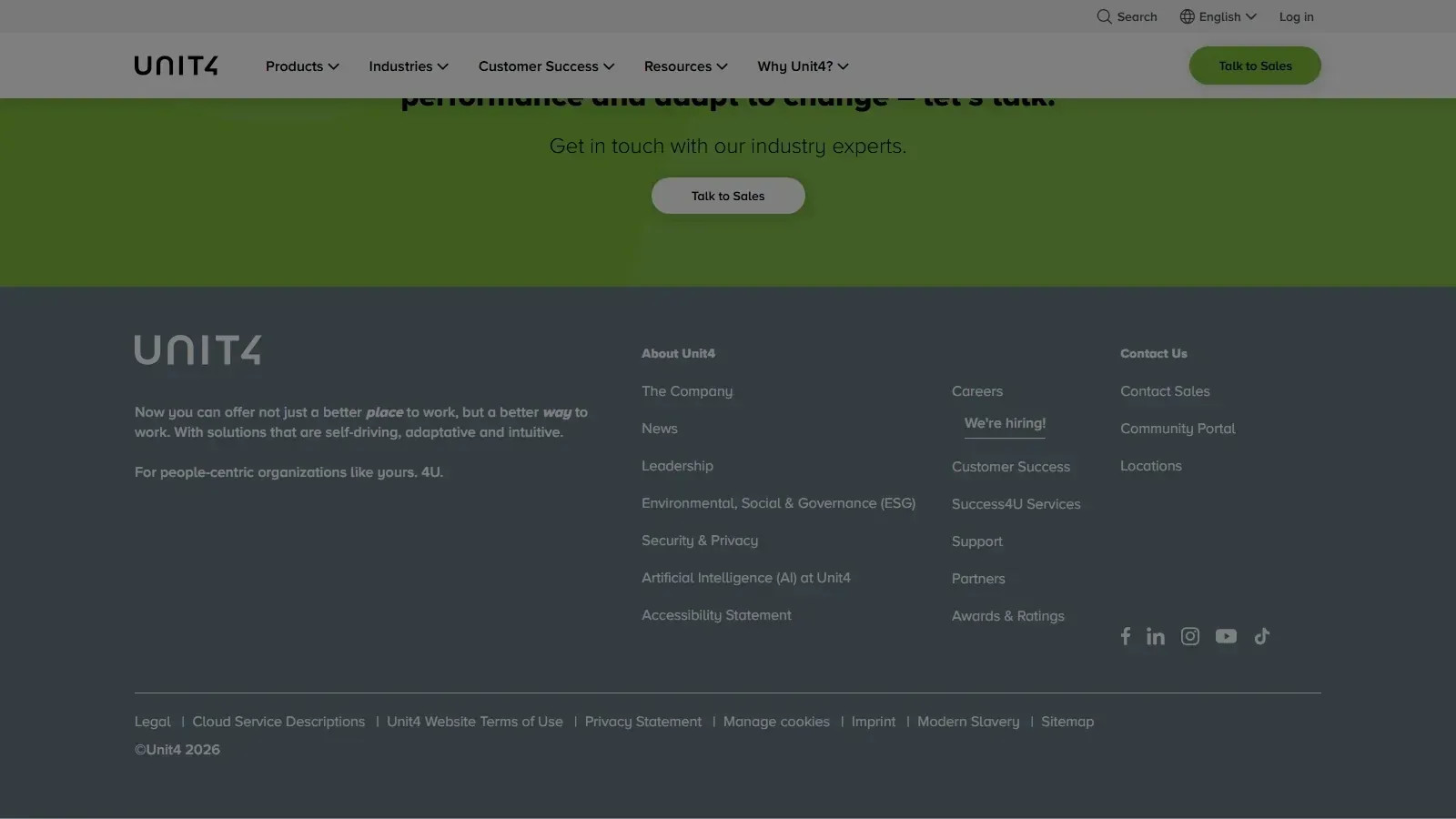This screenshot has width=1456, height=819.
Task: Open the Partners footer link
Action: [x=978, y=579]
